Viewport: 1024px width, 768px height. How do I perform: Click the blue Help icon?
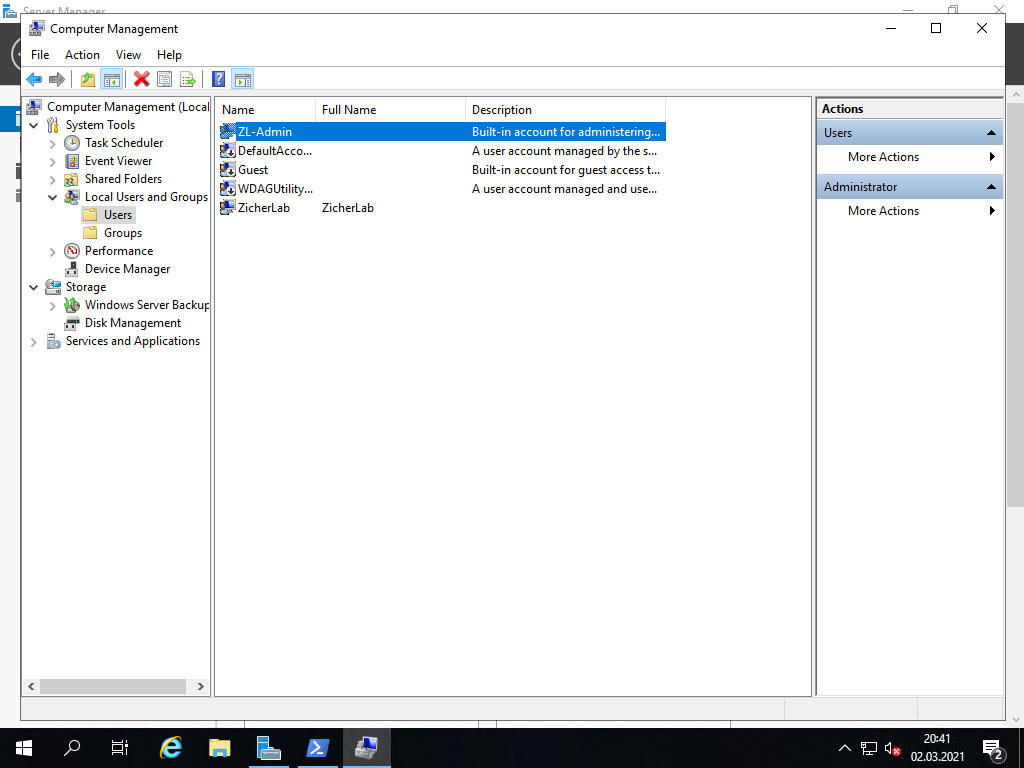[218, 80]
